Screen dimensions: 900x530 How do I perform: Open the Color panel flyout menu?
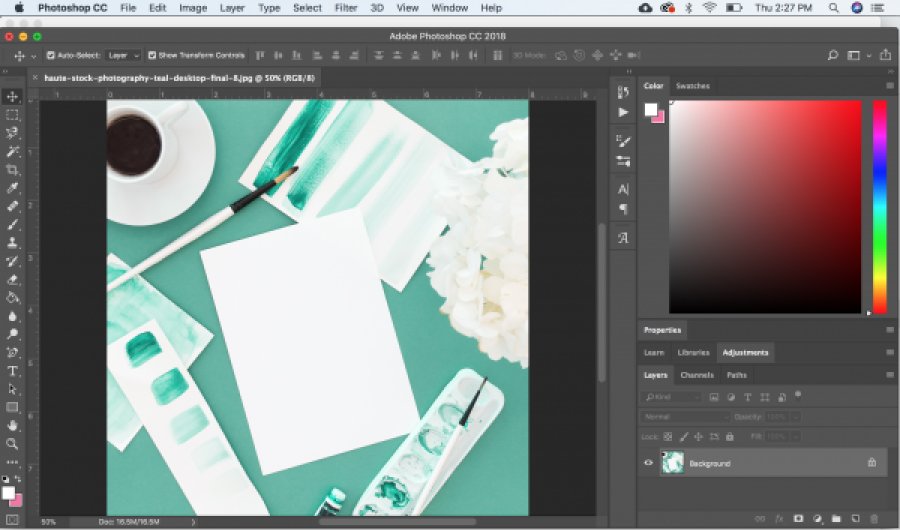coord(890,86)
